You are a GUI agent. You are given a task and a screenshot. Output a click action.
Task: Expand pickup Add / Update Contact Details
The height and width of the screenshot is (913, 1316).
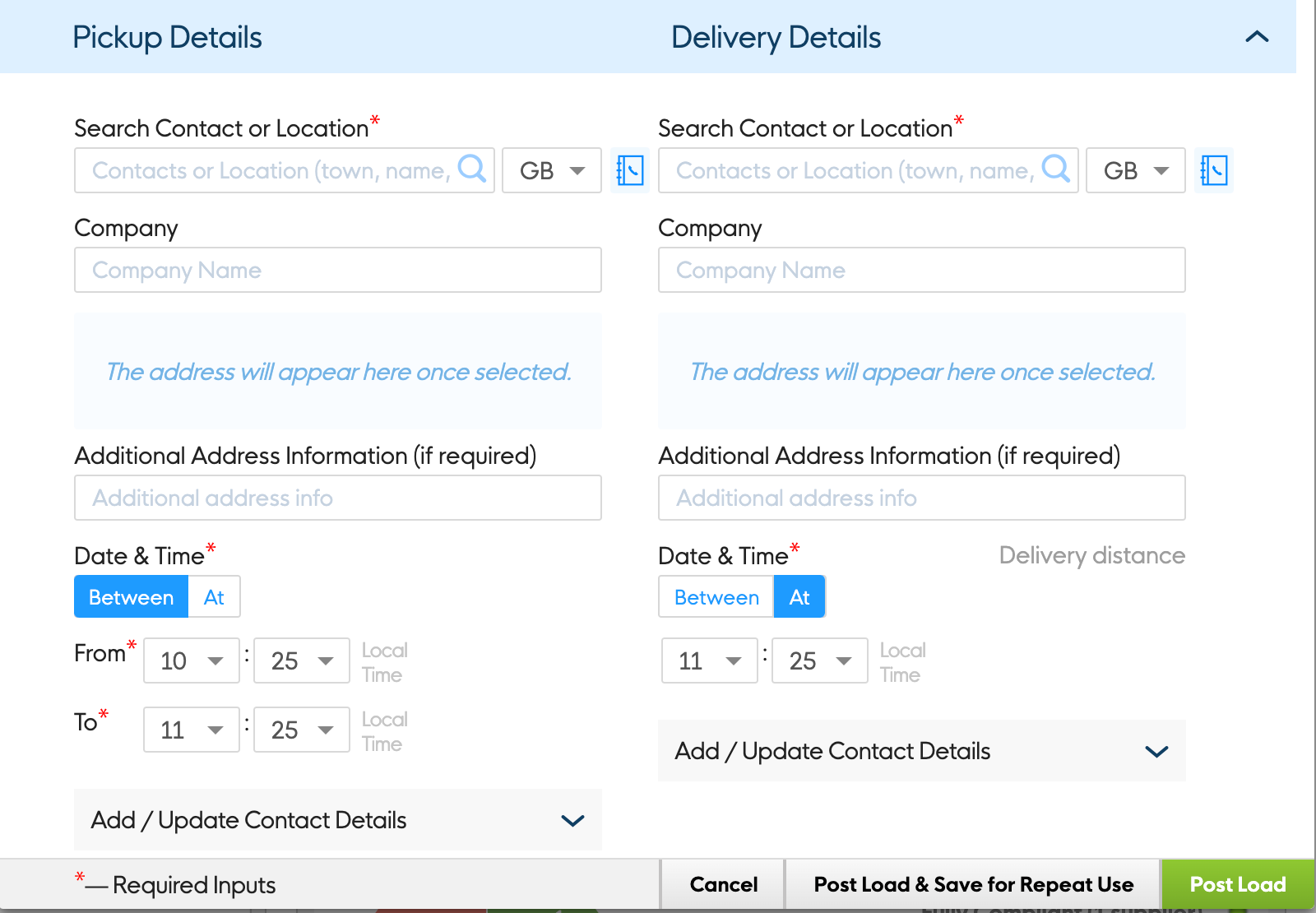(338, 820)
